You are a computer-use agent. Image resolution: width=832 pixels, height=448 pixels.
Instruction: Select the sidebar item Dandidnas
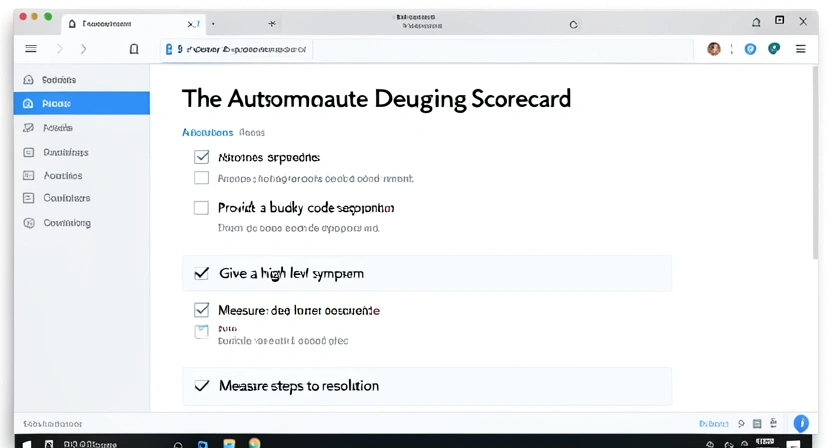(82, 152)
